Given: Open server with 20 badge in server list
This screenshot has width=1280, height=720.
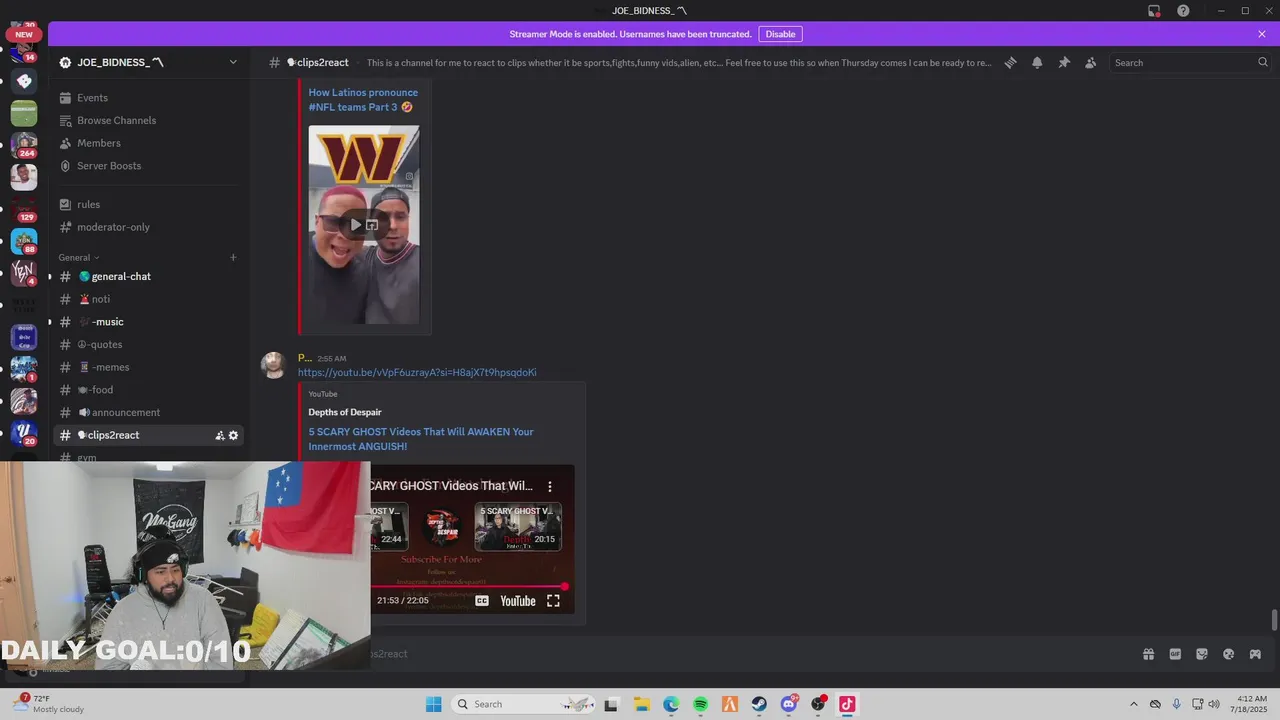Looking at the screenshot, I should (x=24, y=433).
